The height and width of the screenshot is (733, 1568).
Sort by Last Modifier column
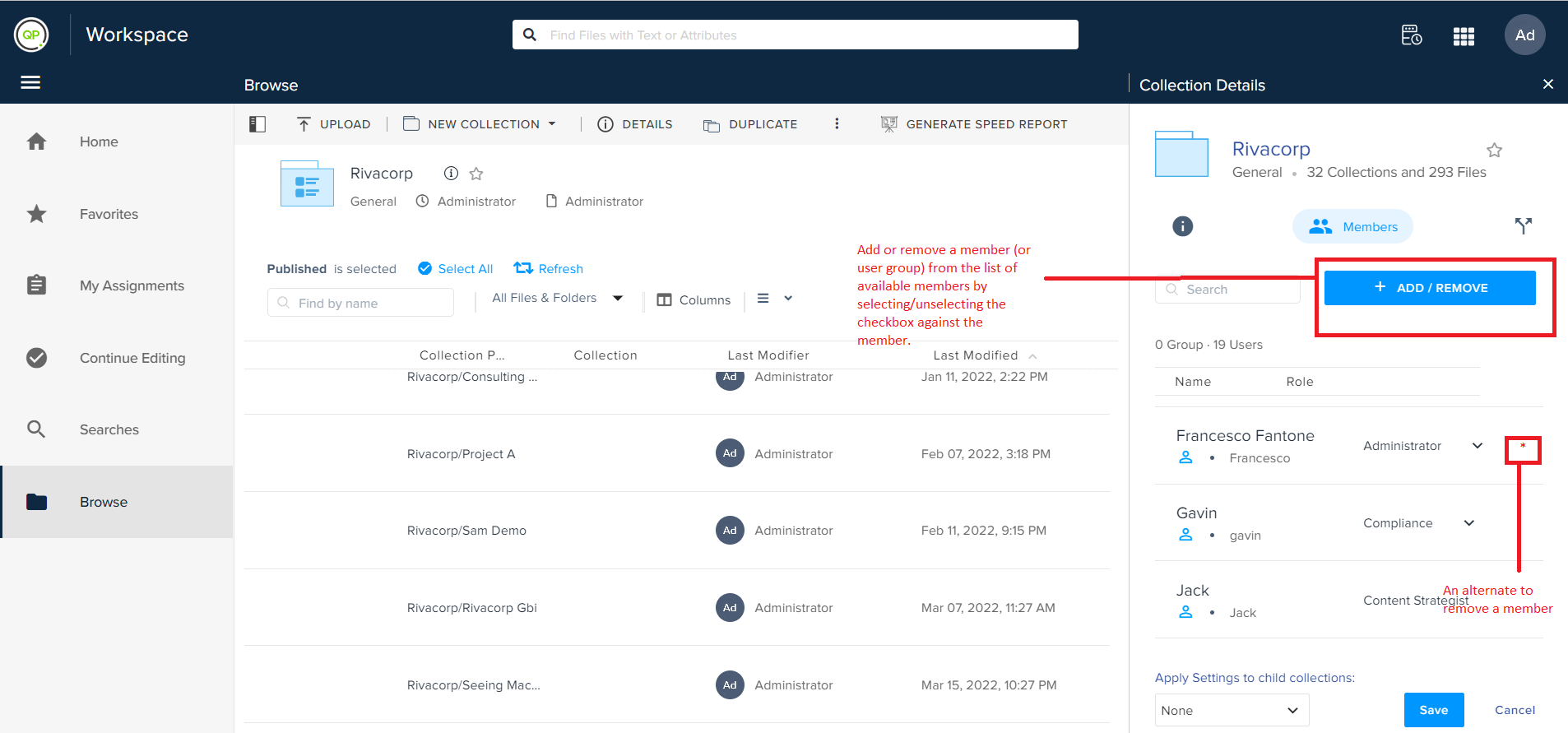click(768, 355)
